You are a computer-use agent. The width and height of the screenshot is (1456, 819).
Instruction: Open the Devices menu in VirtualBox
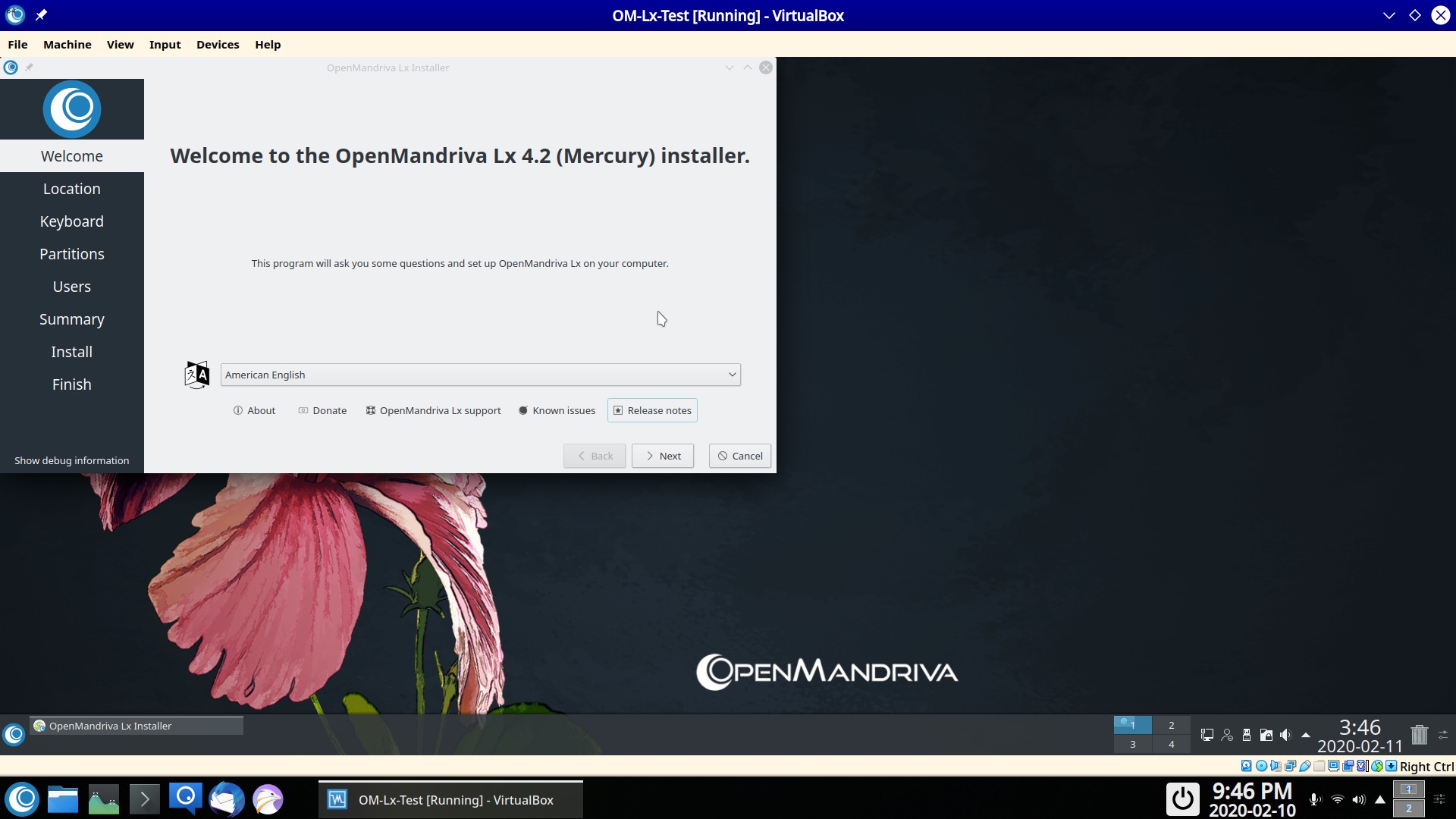coord(218,45)
